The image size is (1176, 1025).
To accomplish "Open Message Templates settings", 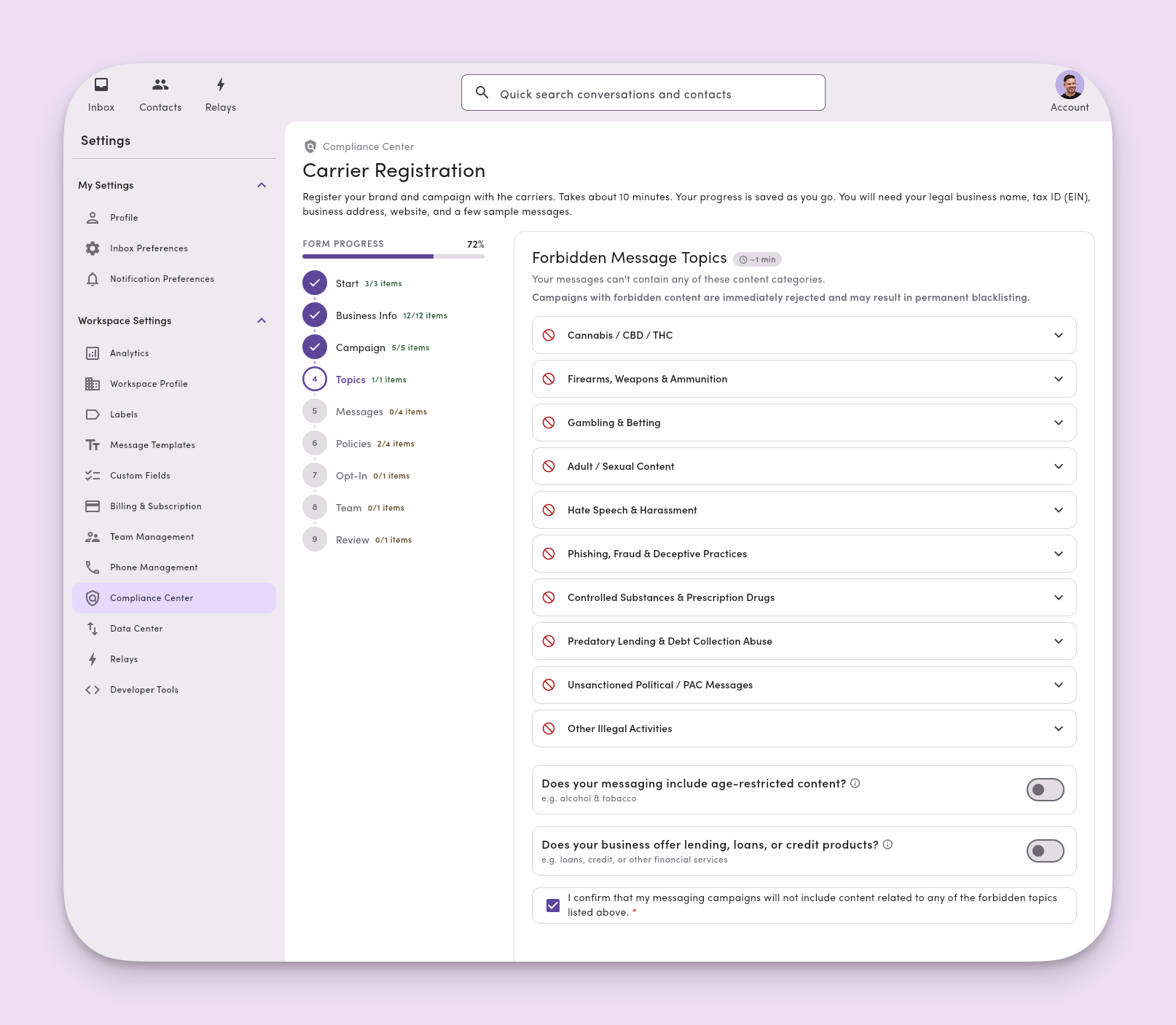I will (174, 445).
